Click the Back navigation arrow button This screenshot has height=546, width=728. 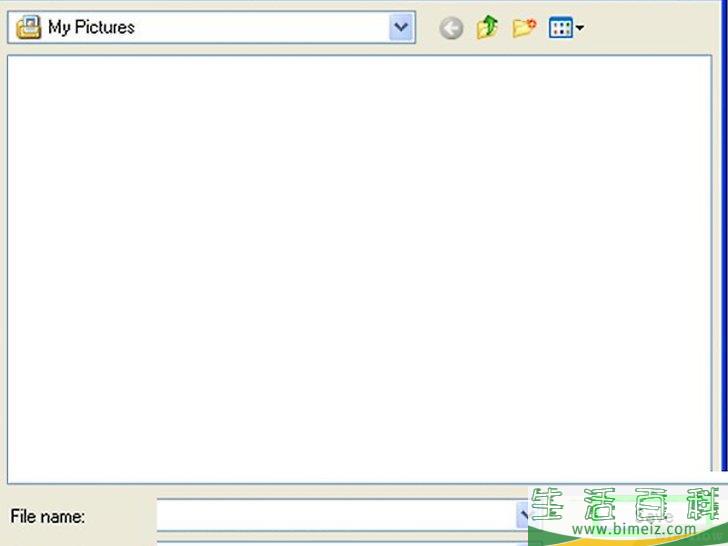click(451, 29)
